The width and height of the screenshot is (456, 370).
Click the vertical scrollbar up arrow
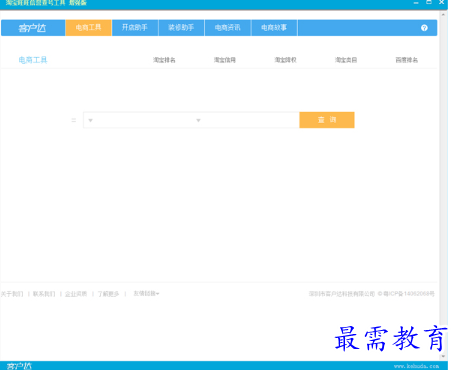(443, 15)
